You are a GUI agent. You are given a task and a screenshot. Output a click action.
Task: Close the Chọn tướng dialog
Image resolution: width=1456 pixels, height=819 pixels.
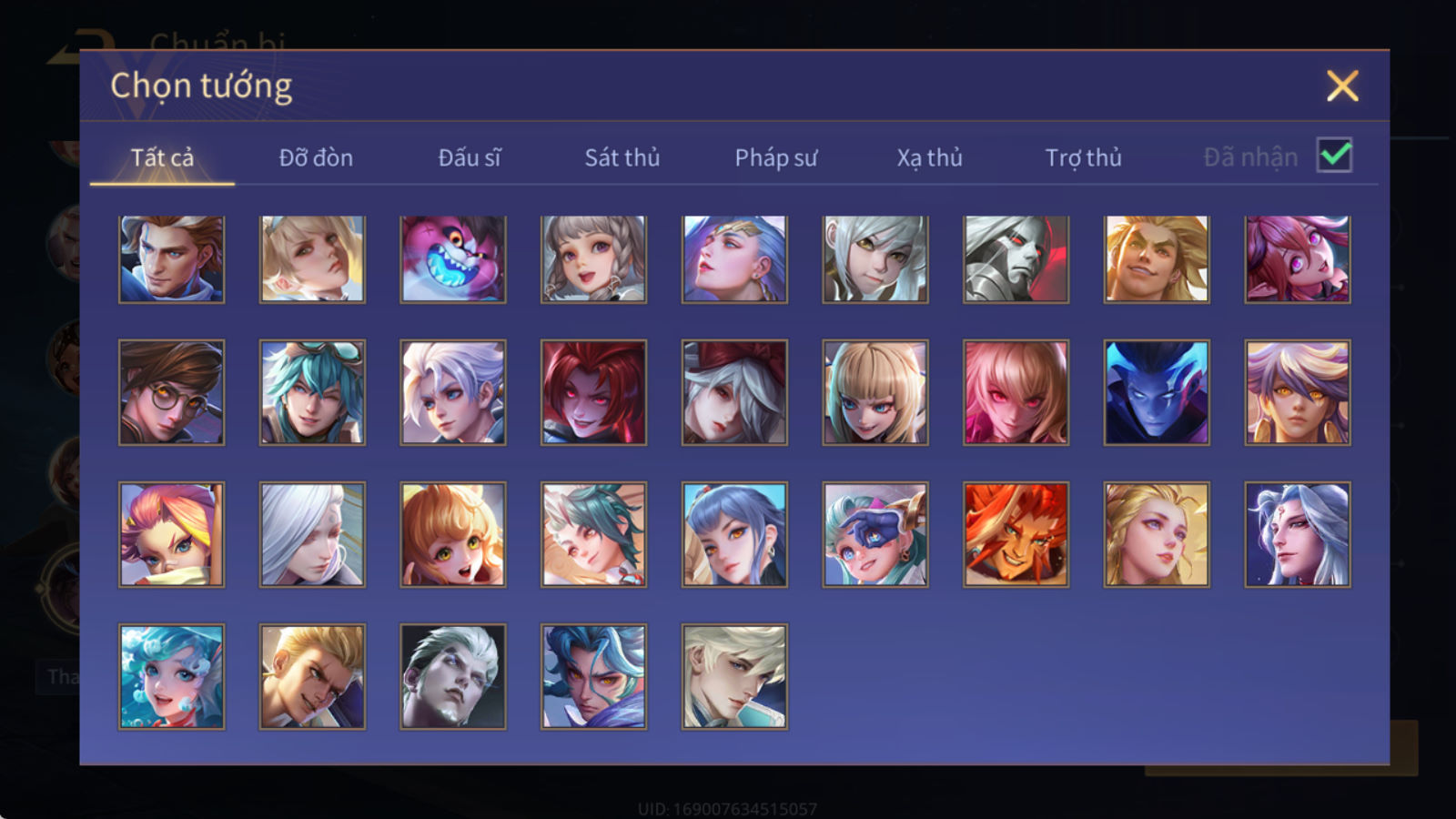tap(1342, 86)
